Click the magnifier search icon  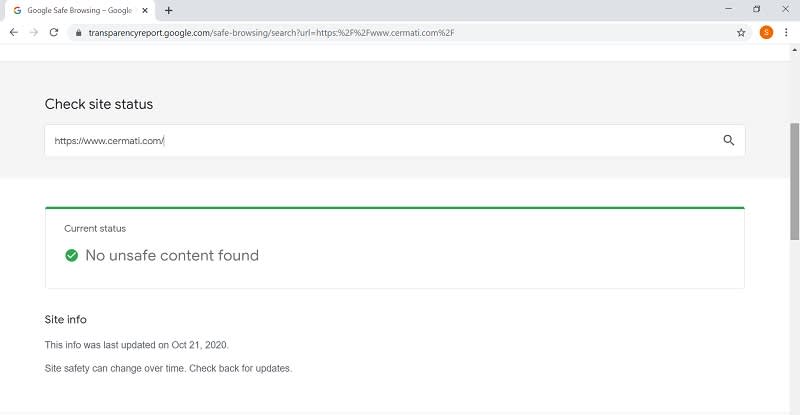tap(728, 140)
